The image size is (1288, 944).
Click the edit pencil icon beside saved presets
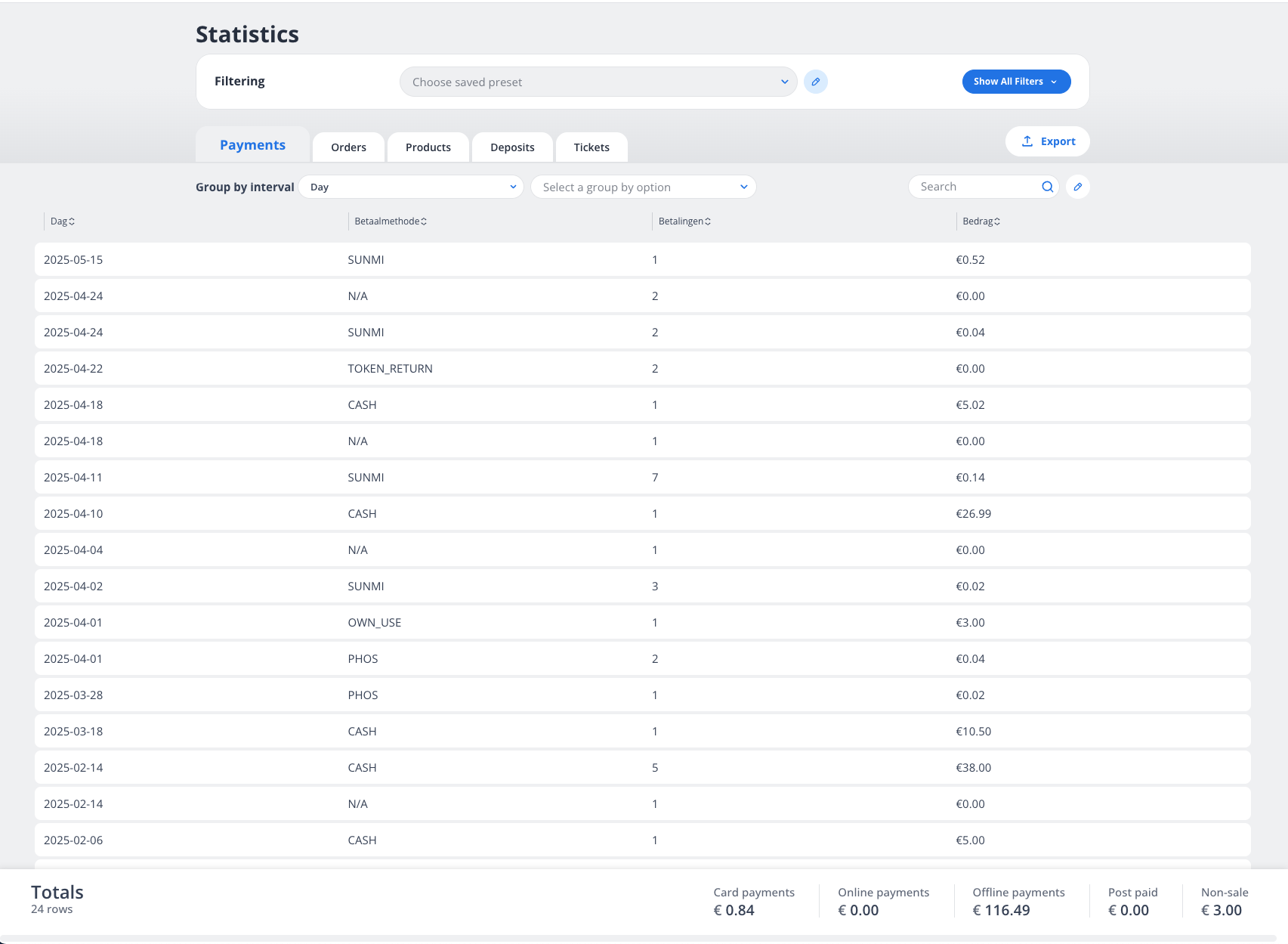point(816,82)
